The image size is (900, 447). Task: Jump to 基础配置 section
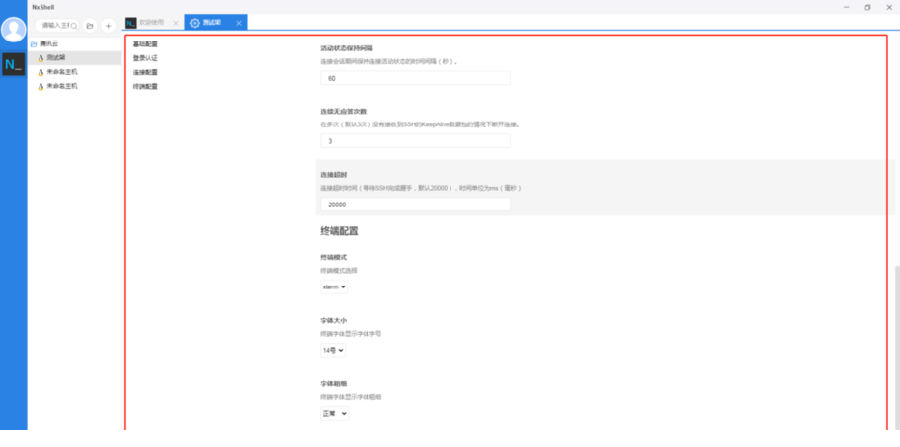click(x=145, y=44)
